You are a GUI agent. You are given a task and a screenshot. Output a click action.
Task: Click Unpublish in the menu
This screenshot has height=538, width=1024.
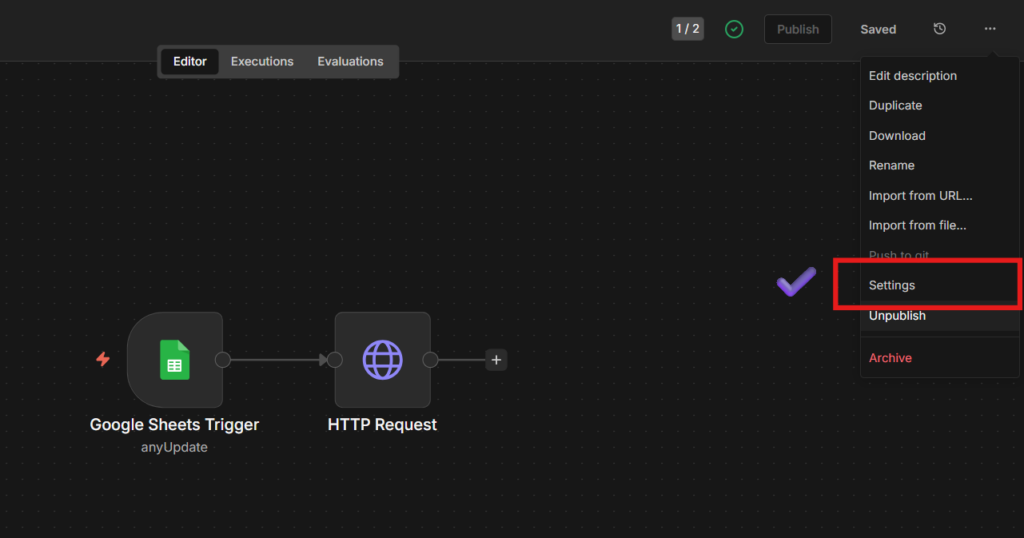click(x=897, y=316)
